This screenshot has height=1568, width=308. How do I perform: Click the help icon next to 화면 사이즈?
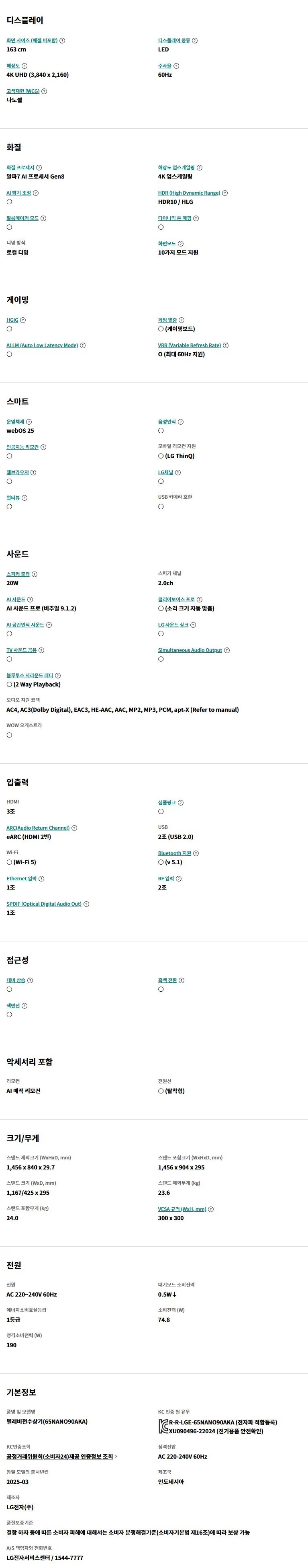point(63,41)
